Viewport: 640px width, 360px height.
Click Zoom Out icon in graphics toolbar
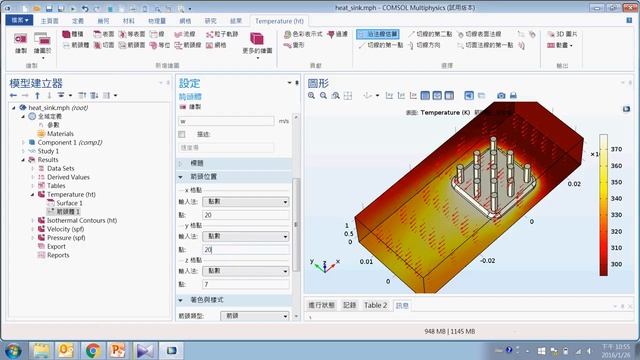[324, 96]
